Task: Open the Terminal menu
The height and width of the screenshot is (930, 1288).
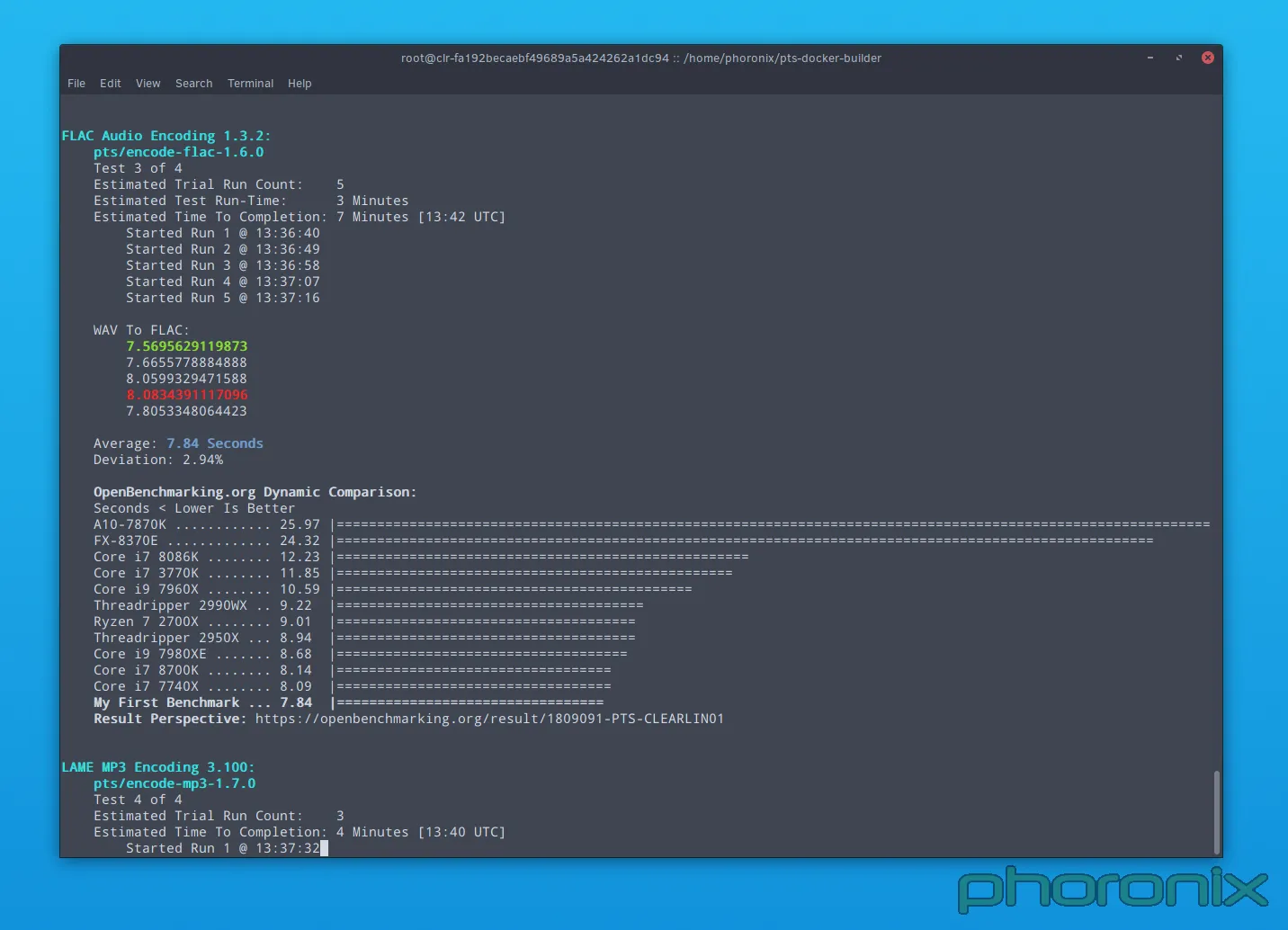Action: [x=250, y=84]
